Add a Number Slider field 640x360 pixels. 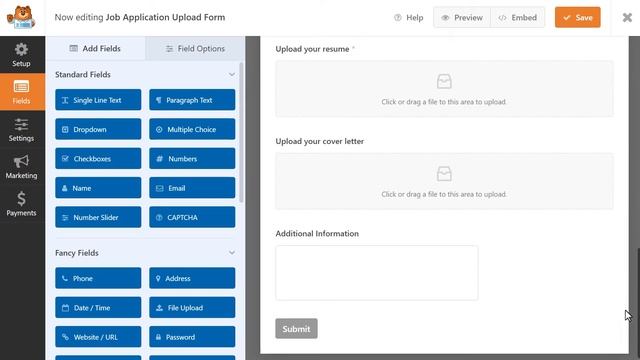click(98, 218)
